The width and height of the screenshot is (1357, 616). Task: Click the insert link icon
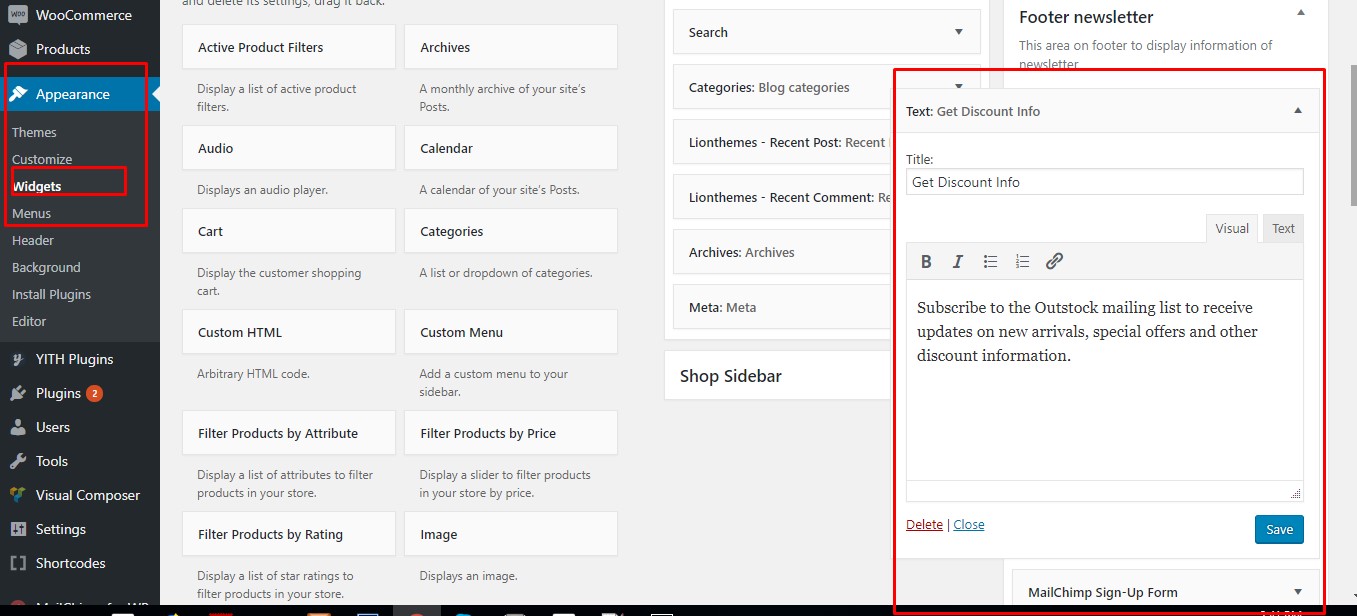[1054, 262]
